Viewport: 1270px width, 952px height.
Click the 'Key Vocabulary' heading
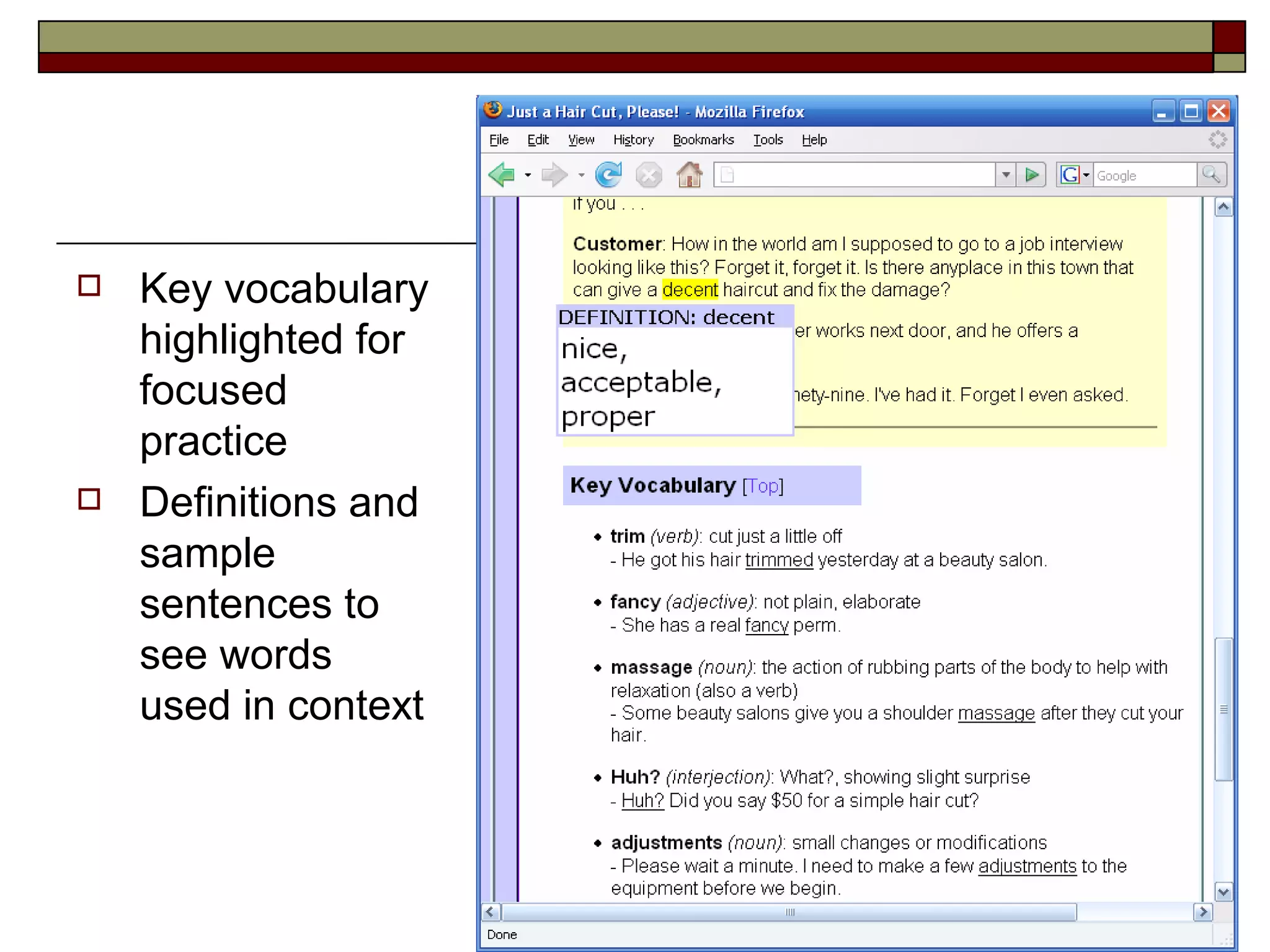pos(652,485)
